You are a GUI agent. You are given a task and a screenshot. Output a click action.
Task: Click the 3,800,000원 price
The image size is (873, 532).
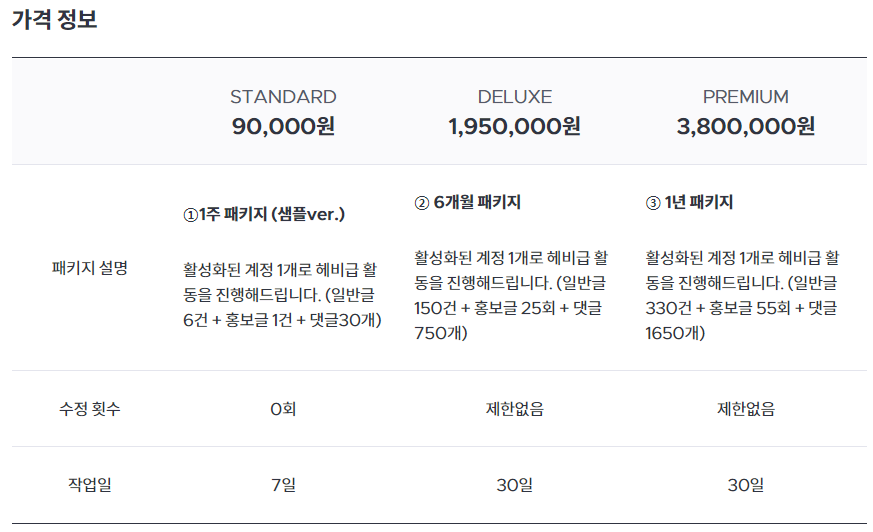(x=746, y=126)
